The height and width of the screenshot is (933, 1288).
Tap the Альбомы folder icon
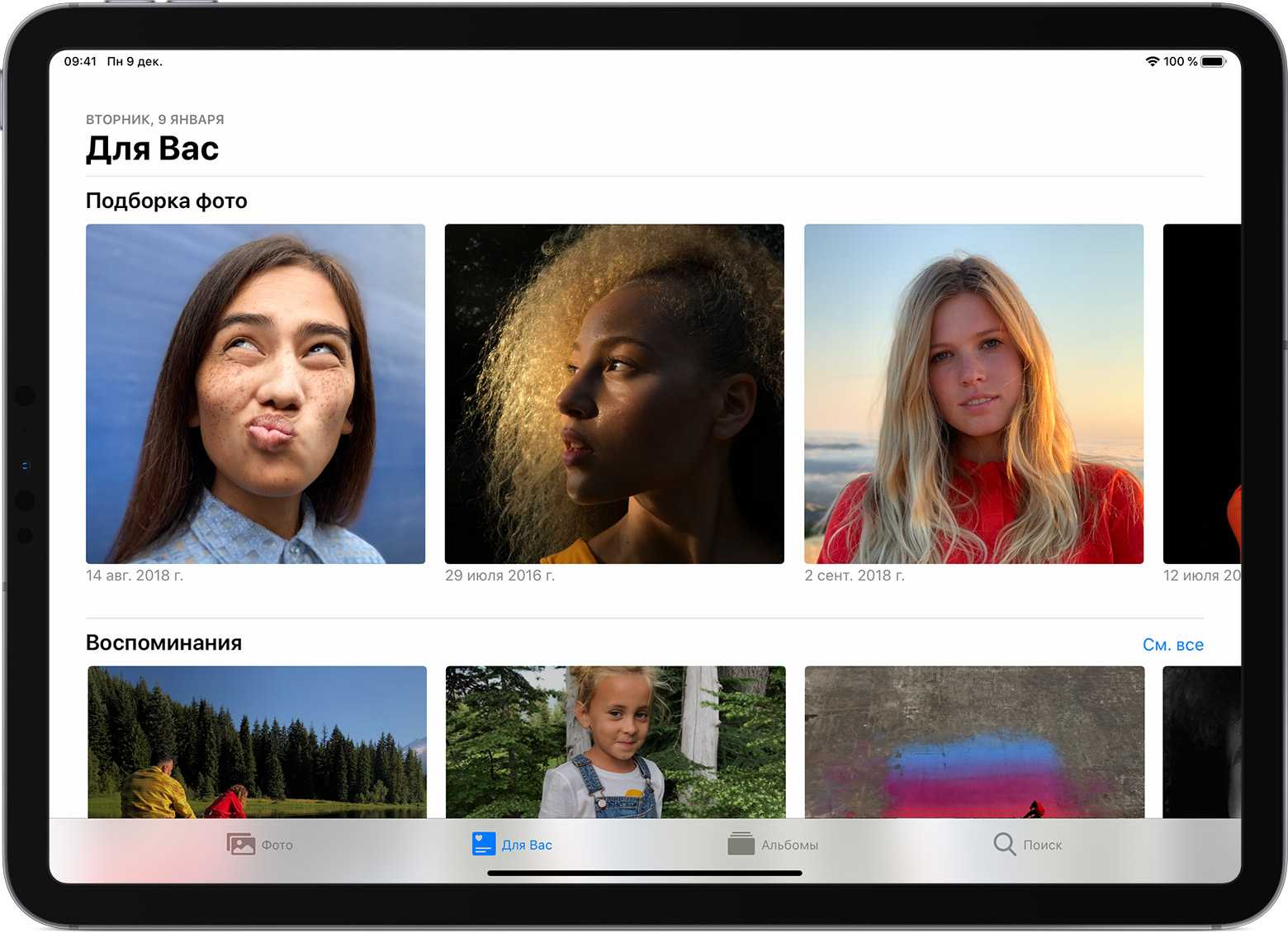(x=741, y=844)
